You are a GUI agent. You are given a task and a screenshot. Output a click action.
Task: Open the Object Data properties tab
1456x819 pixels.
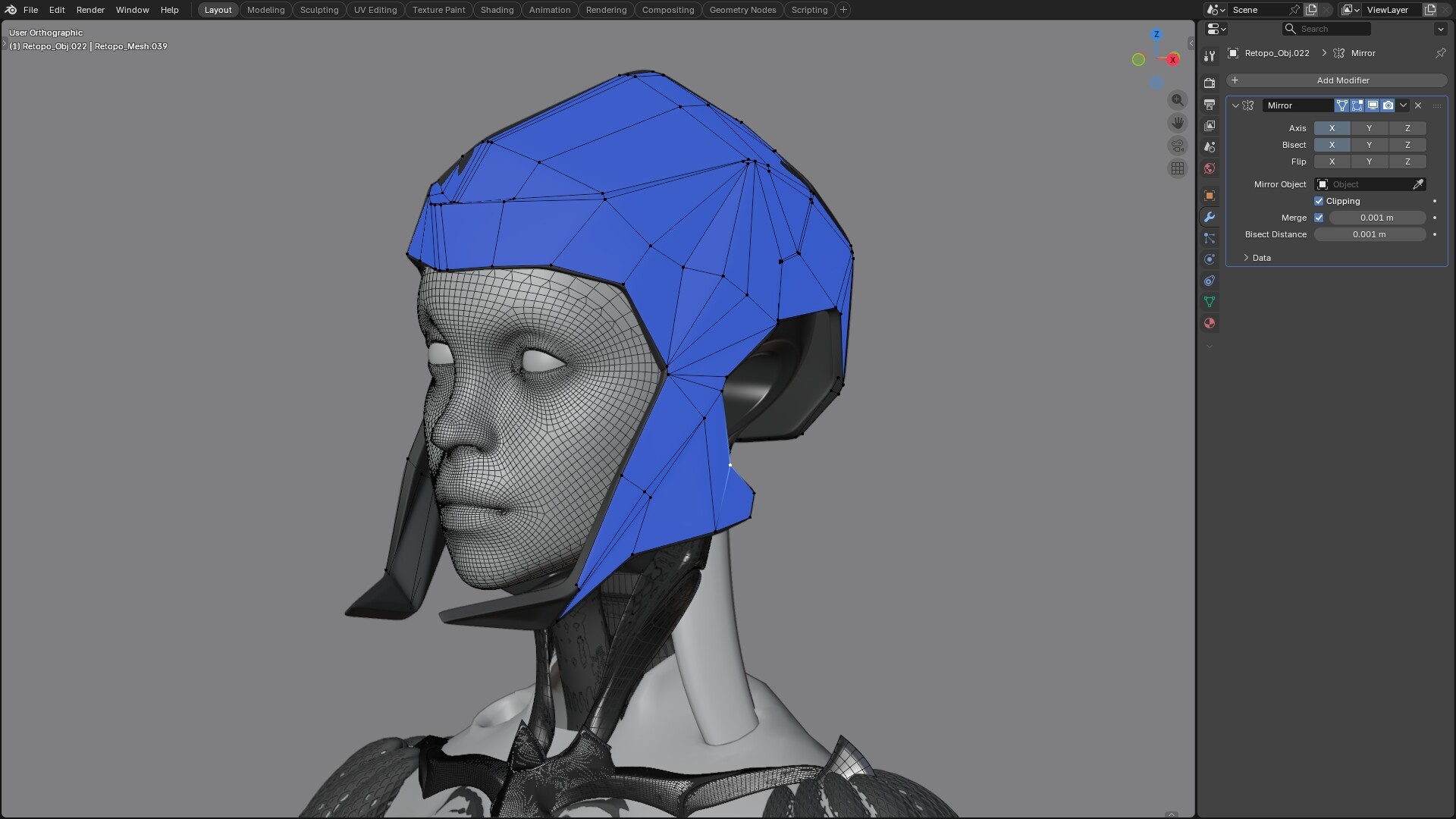click(1210, 302)
